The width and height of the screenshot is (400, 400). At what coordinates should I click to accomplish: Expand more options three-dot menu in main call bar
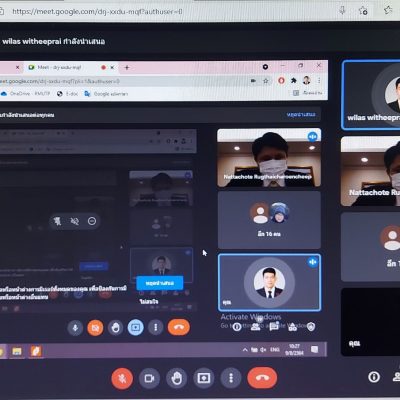(x=231, y=378)
